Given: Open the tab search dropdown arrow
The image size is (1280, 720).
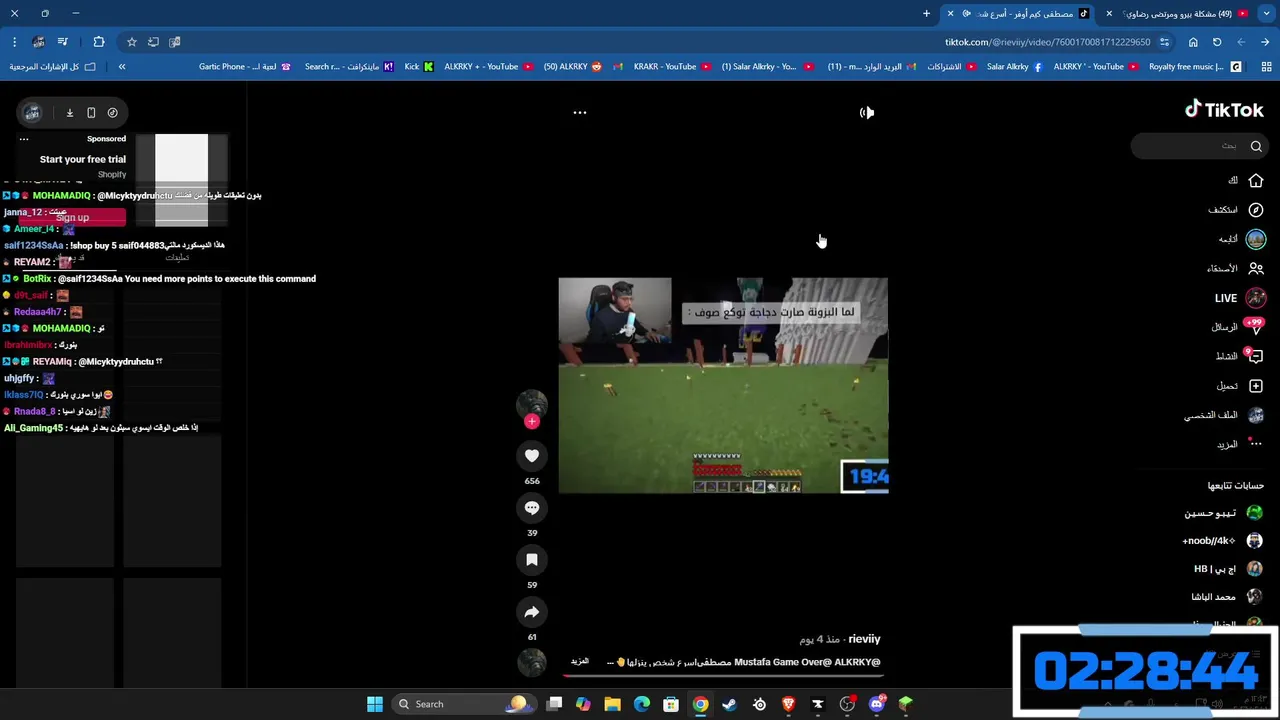Looking at the screenshot, I should pos(1265,14).
